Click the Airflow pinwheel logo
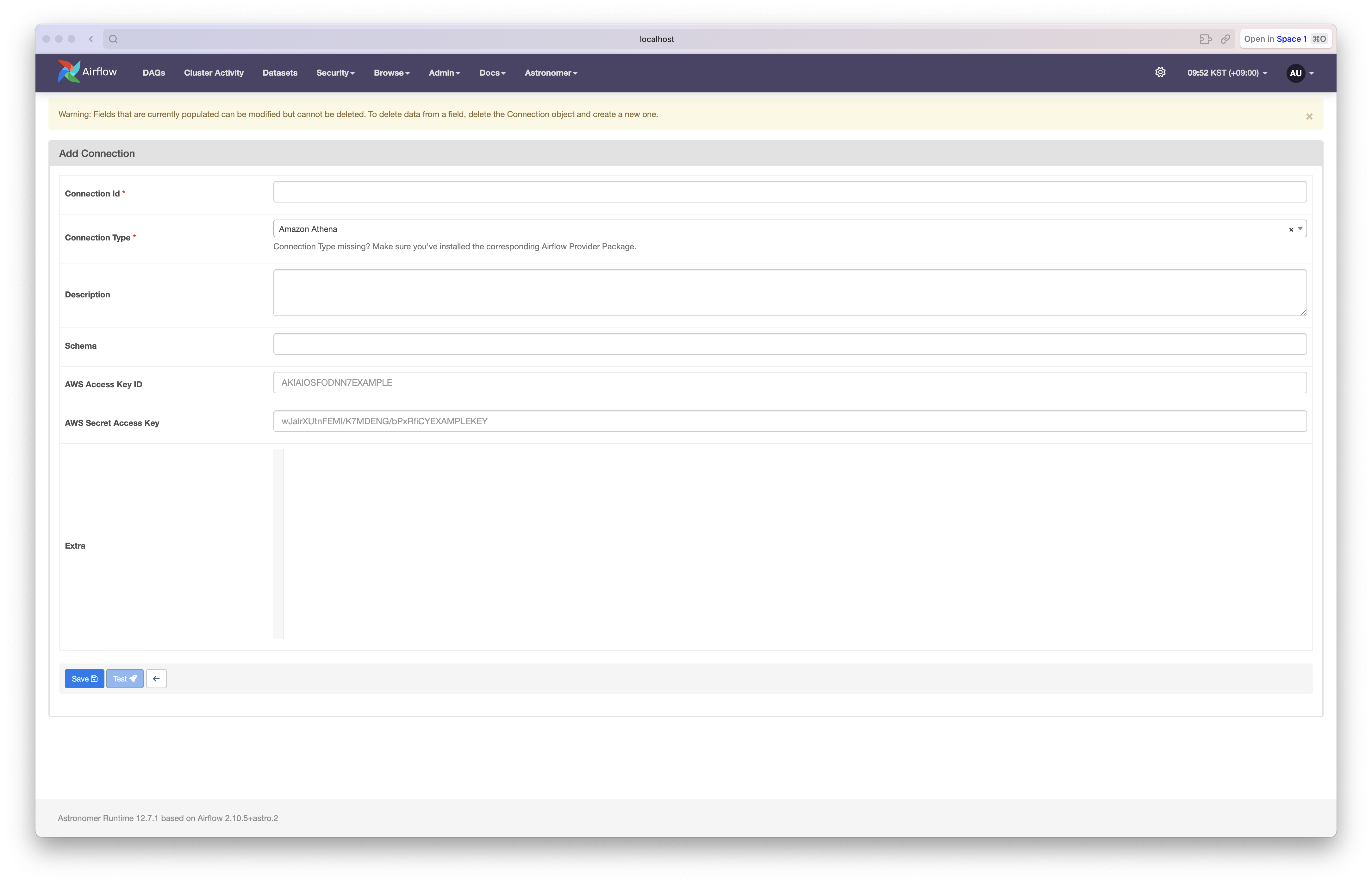The height and width of the screenshot is (884, 1372). tap(68, 72)
